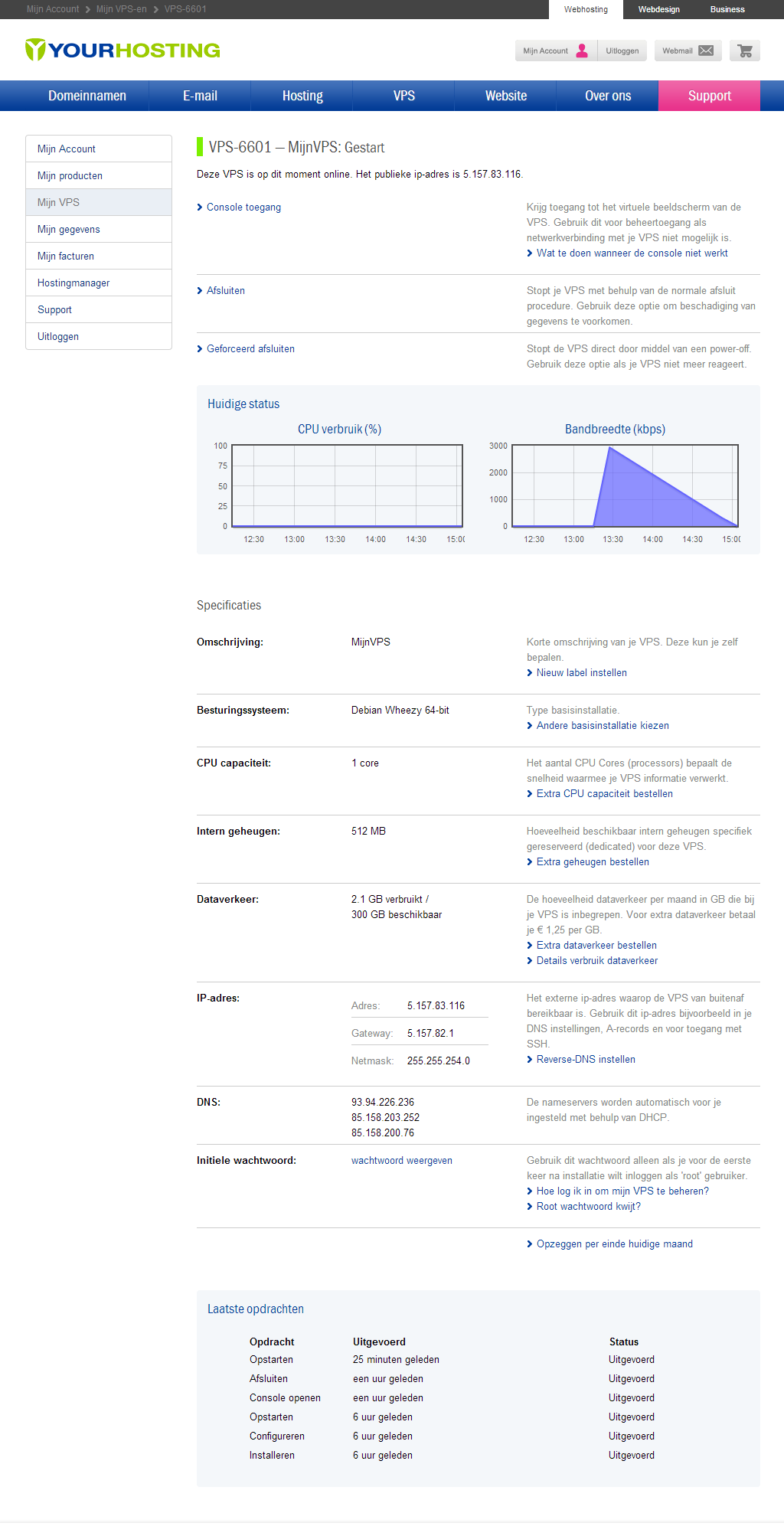Click the Bandbreedte graph
784x1536 pixels.
(625, 485)
